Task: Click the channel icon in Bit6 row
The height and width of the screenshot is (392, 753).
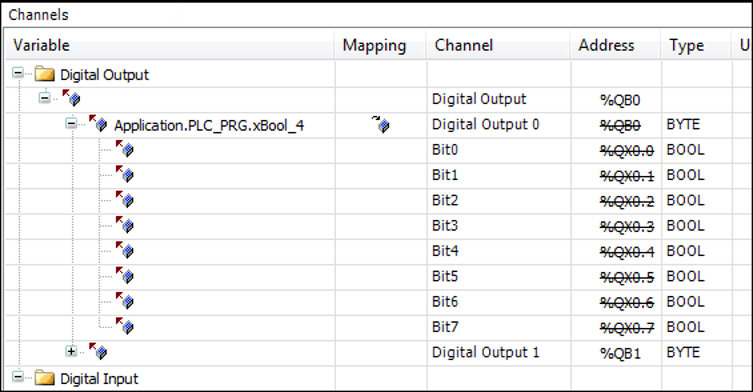Action: tap(125, 301)
